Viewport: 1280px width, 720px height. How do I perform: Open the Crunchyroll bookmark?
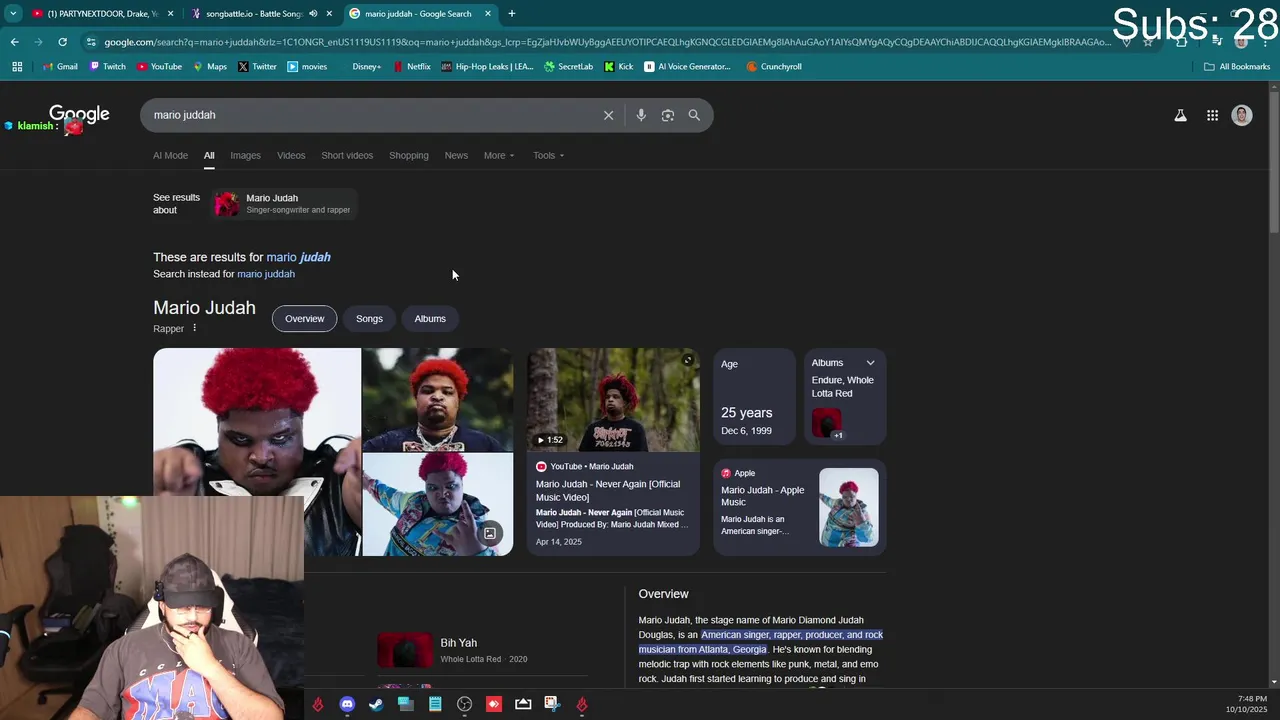click(774, 67)
